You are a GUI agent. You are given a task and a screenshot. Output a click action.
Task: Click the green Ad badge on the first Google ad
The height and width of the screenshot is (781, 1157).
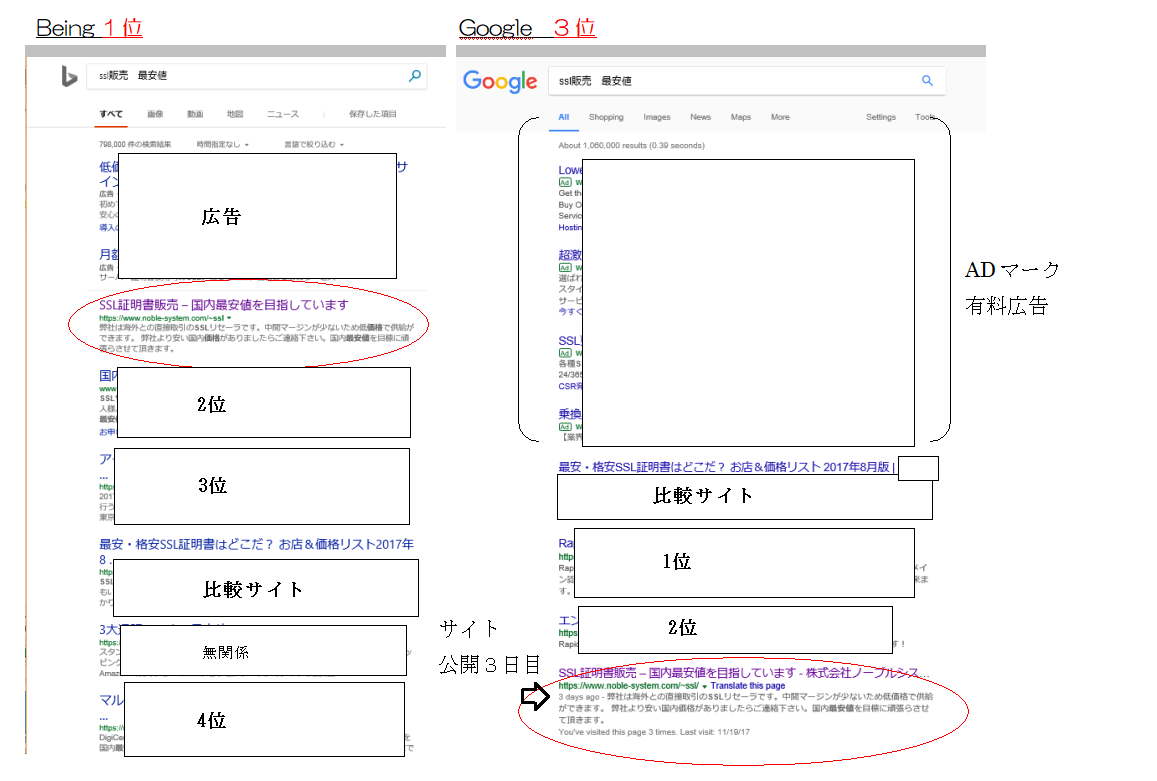pos(563,184)
